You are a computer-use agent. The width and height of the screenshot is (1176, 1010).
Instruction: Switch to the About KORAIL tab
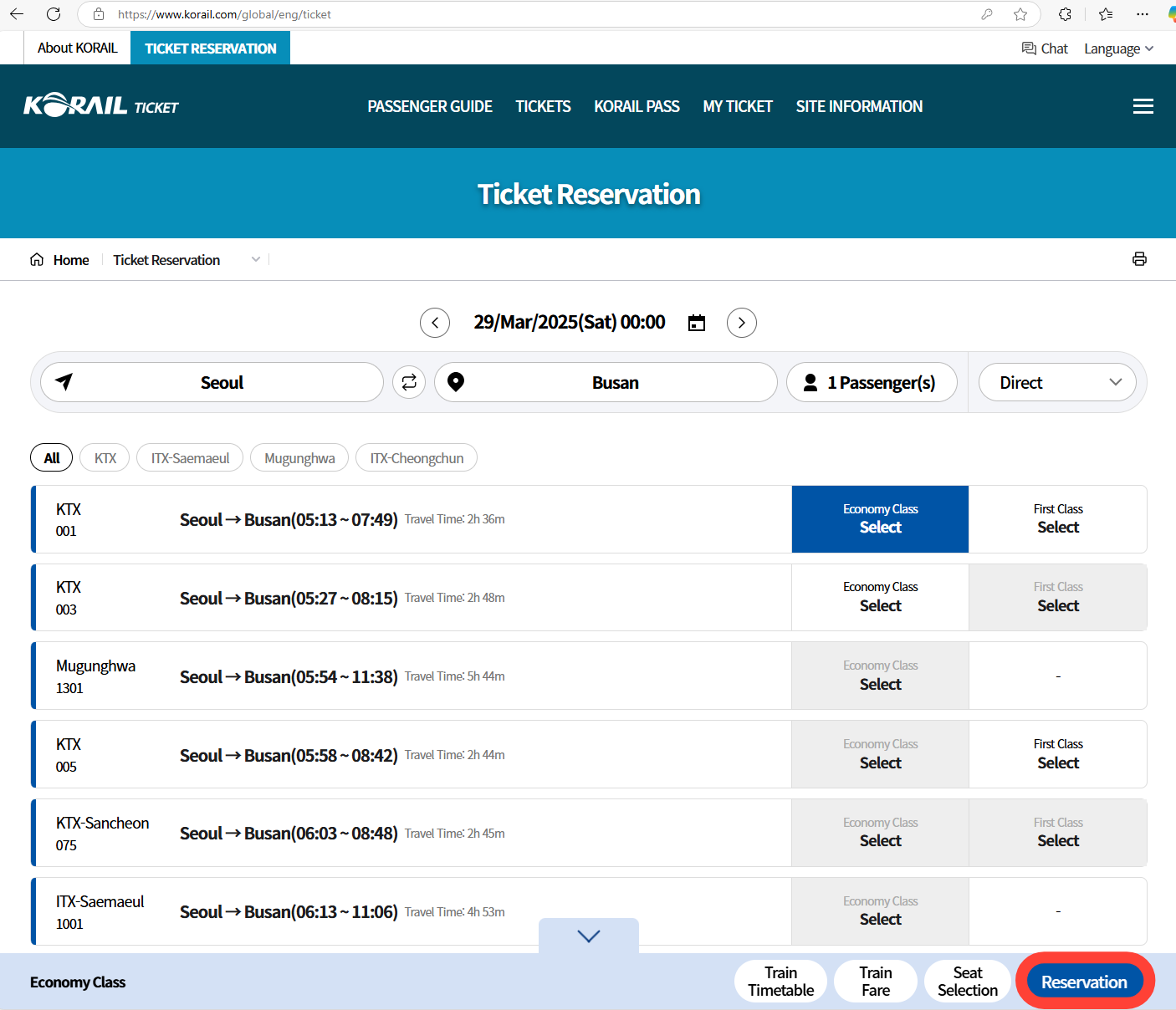77,48
